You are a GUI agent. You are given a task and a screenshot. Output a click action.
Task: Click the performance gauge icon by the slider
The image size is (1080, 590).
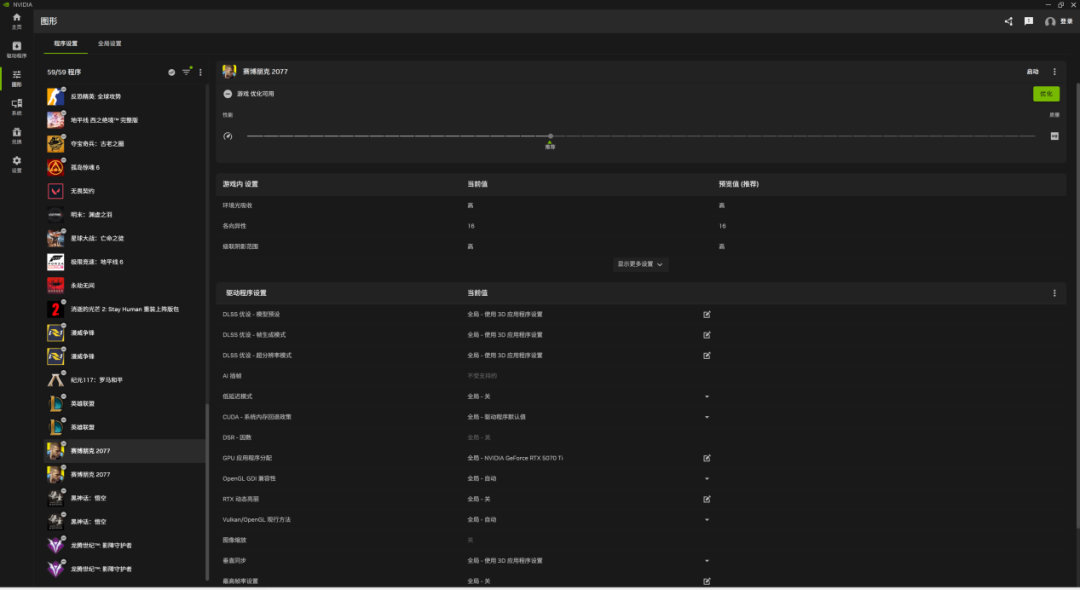(228, 136)
